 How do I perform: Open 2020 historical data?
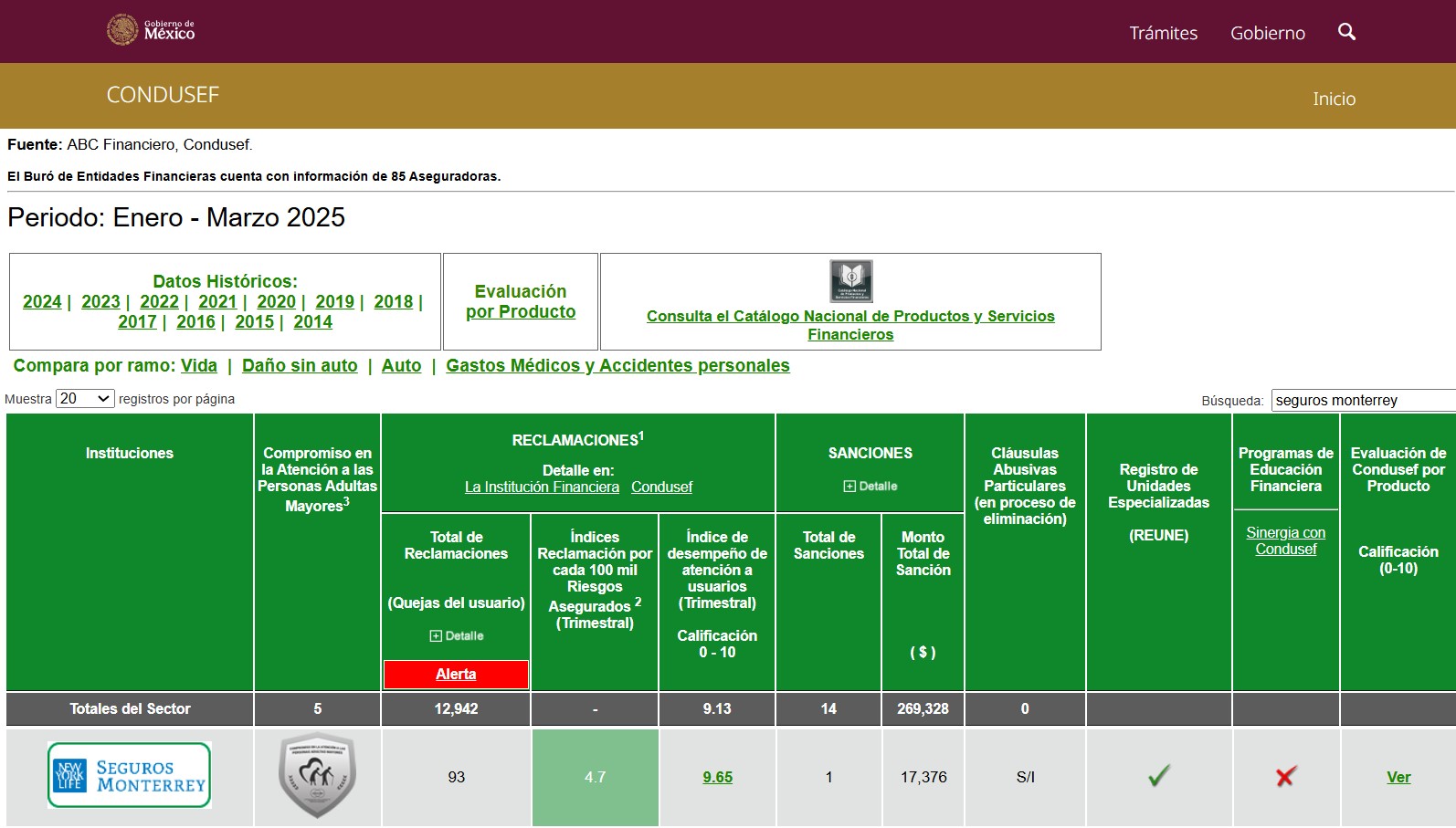tap(276, 302)
